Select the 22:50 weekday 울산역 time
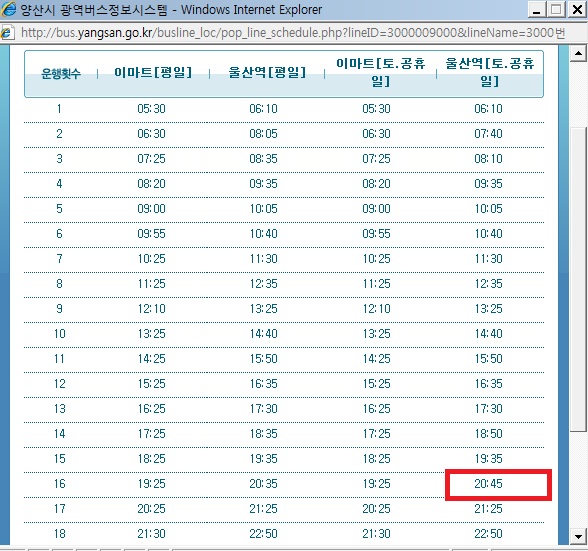The width and height of the screenshot is (588, 551). (x=263, y=533)
